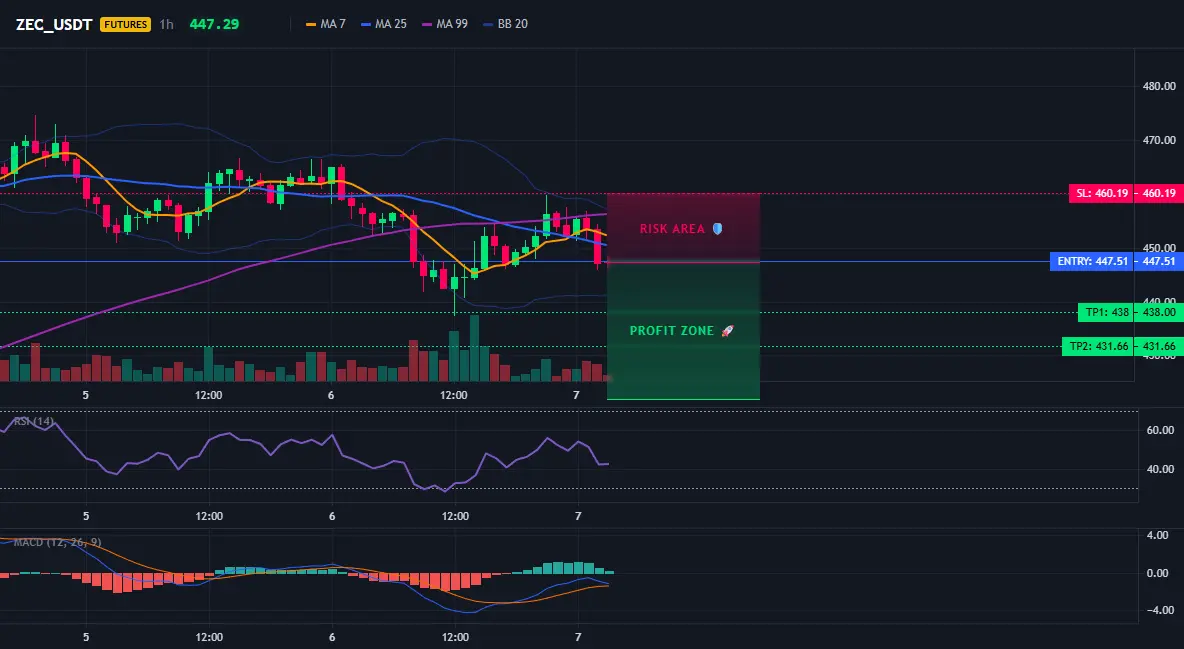Click the red 460.19 price axis tag

click(x=1159, y=193)
